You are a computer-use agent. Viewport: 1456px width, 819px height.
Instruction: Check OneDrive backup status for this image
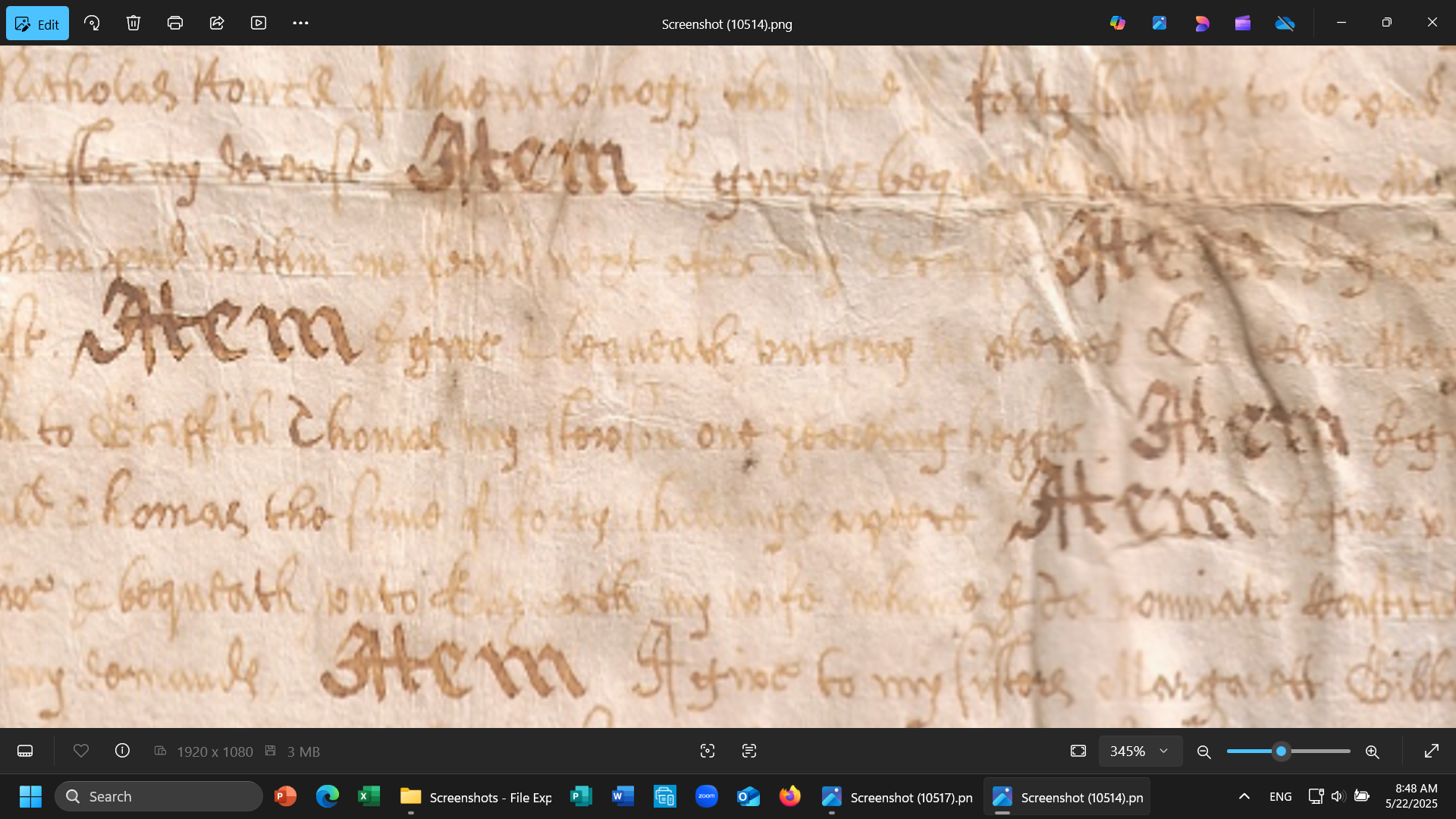pos(1285,23)
